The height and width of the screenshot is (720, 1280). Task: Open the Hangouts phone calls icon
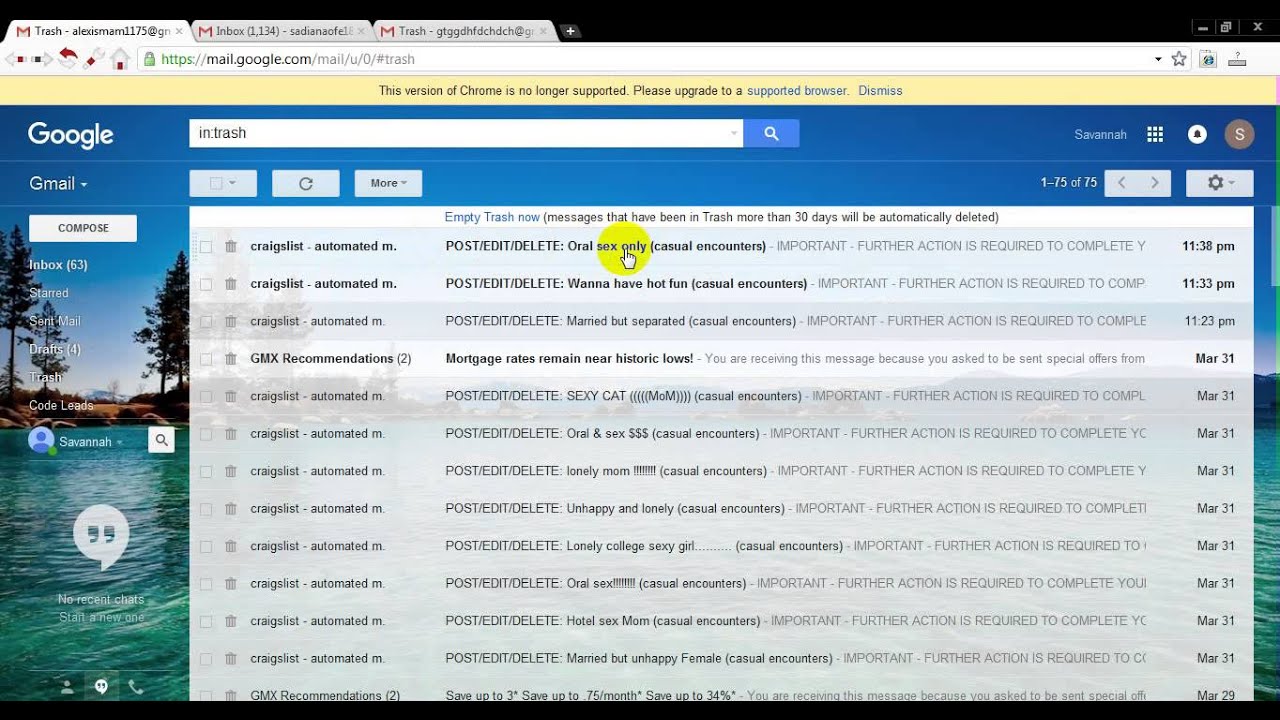136,687
